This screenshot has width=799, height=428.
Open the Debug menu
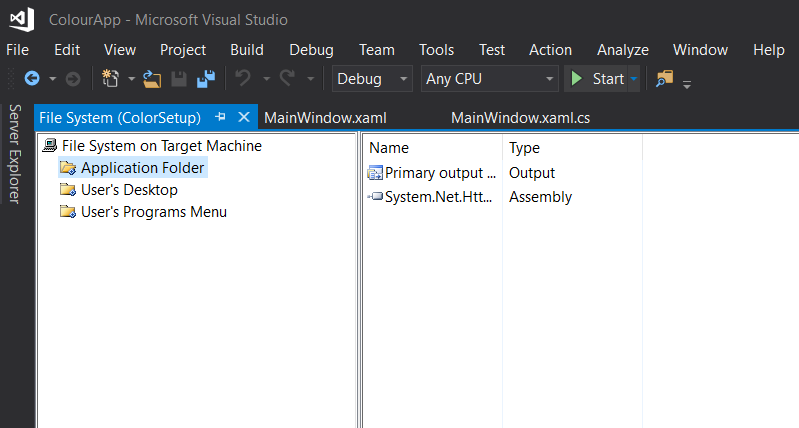[x=311, y=50]
